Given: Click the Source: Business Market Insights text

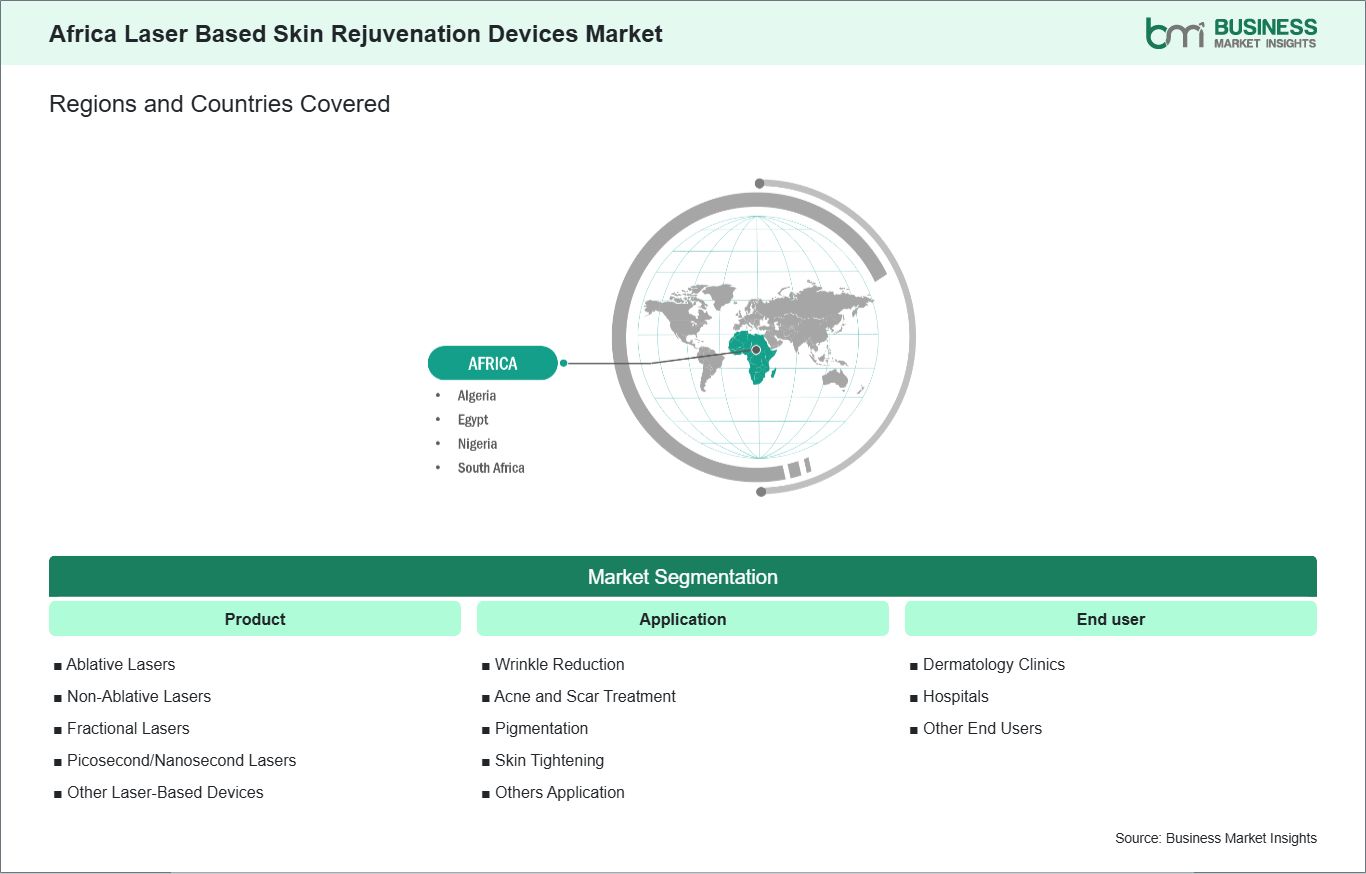Looking at the screenshot, I should (1216, 838).
